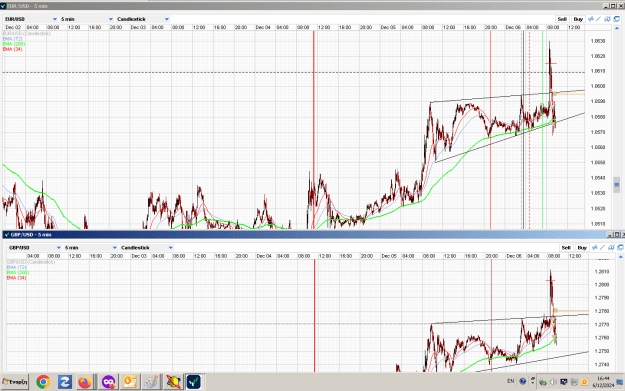
Task: Select EMA (72) legend in GBP/USD chart
Action: click(16, 267)
